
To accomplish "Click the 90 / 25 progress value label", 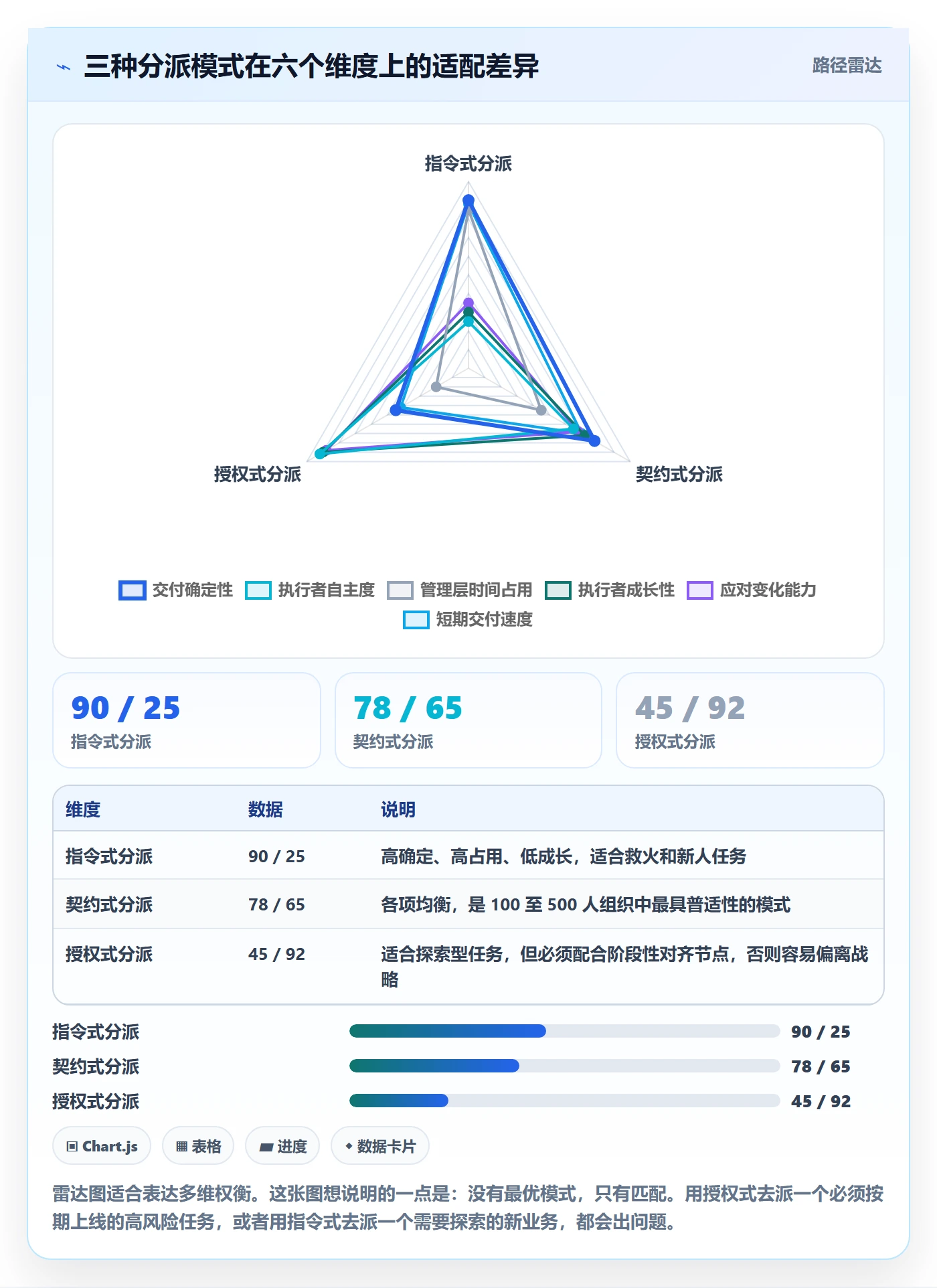I will [821, 1032].
